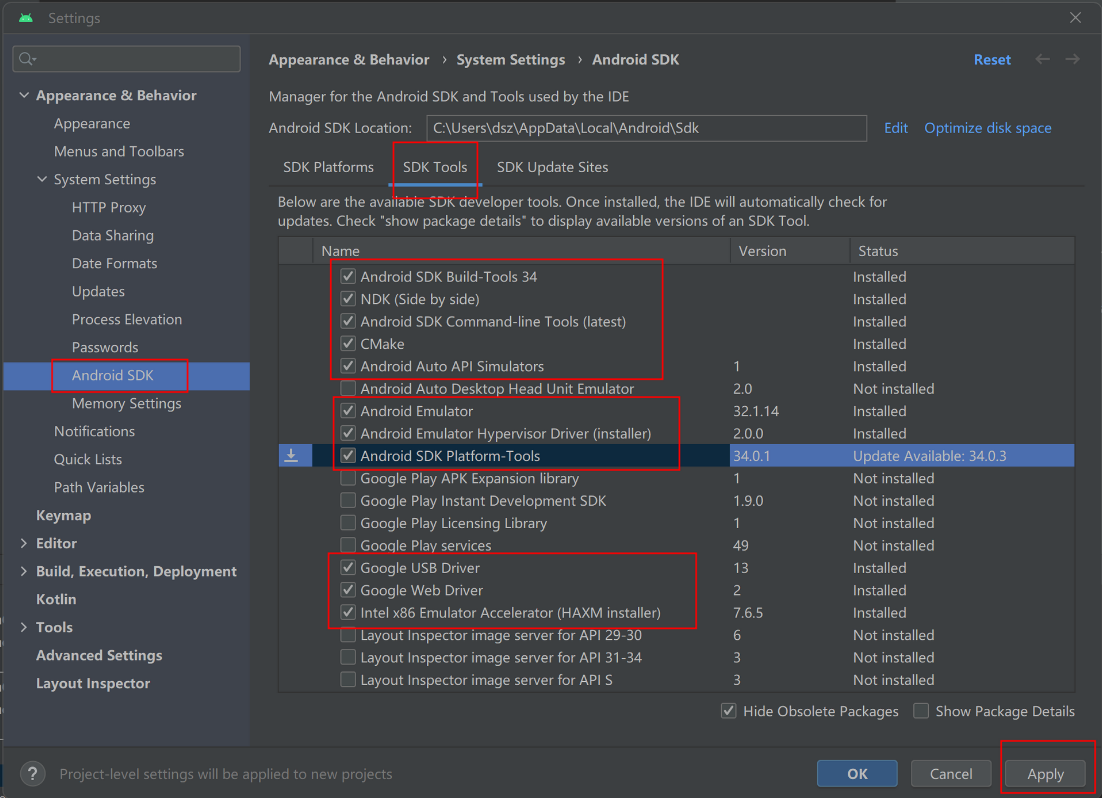The height and width of the screenshot is (799, 1102).
Task: Sort table by the Name column header
Action: click(x=521, y=251)
